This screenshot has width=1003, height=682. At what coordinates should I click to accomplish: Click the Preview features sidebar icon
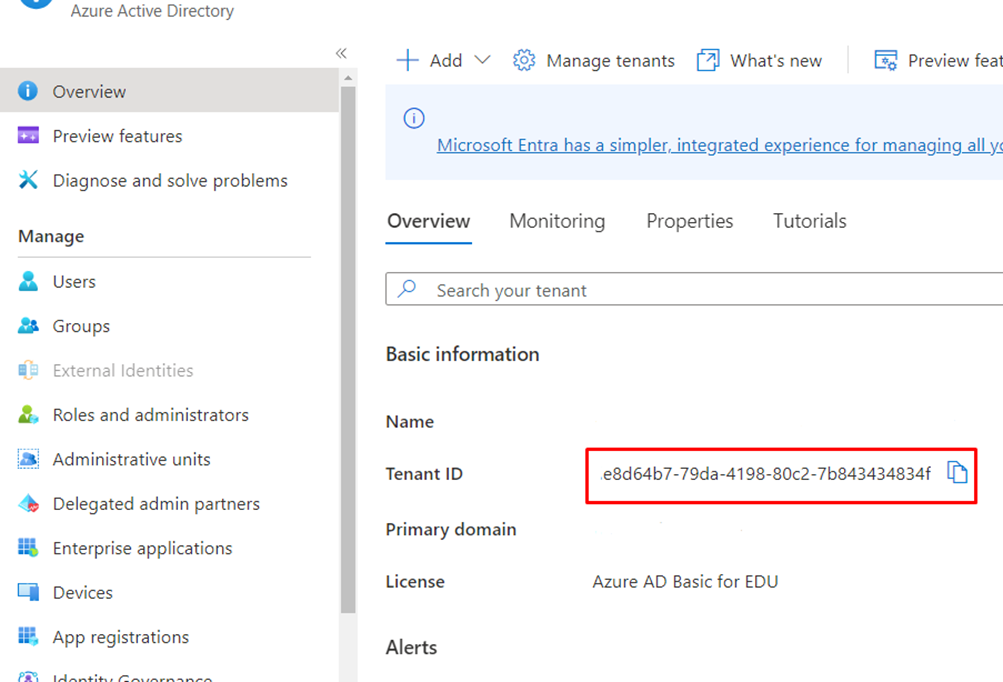[x=28, y=136]
